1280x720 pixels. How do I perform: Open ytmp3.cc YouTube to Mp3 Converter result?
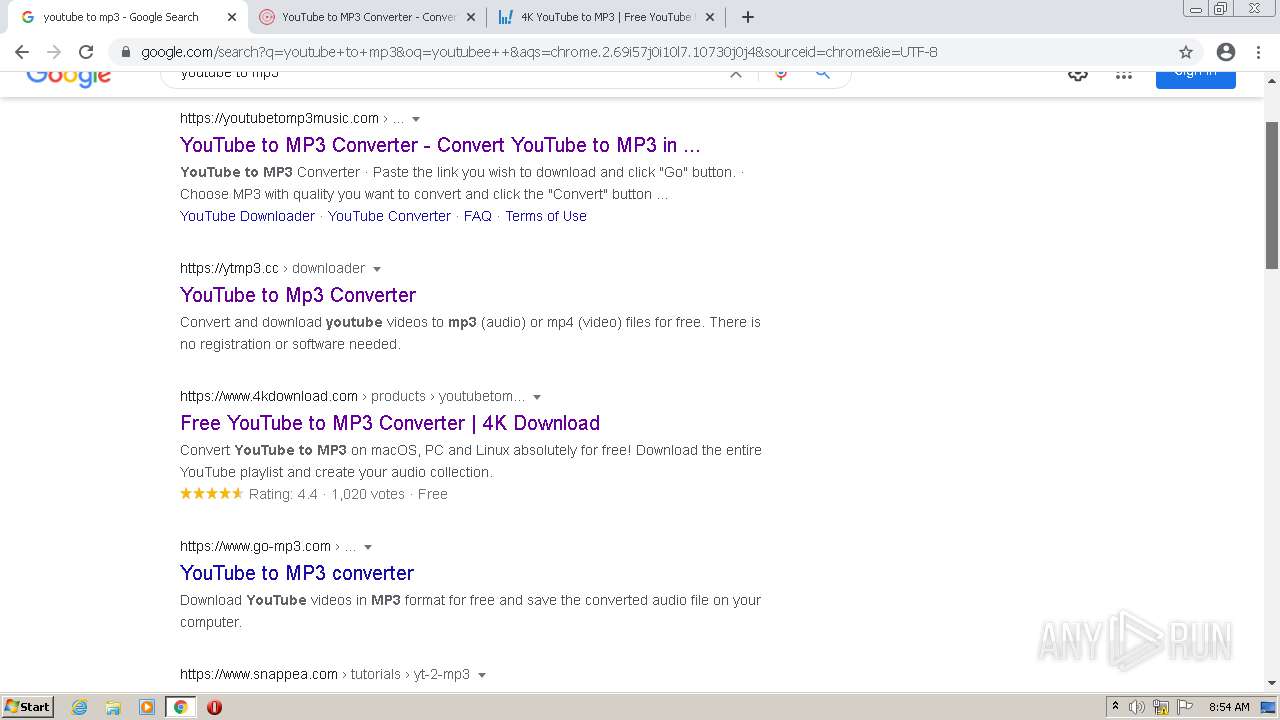point(298,295)
